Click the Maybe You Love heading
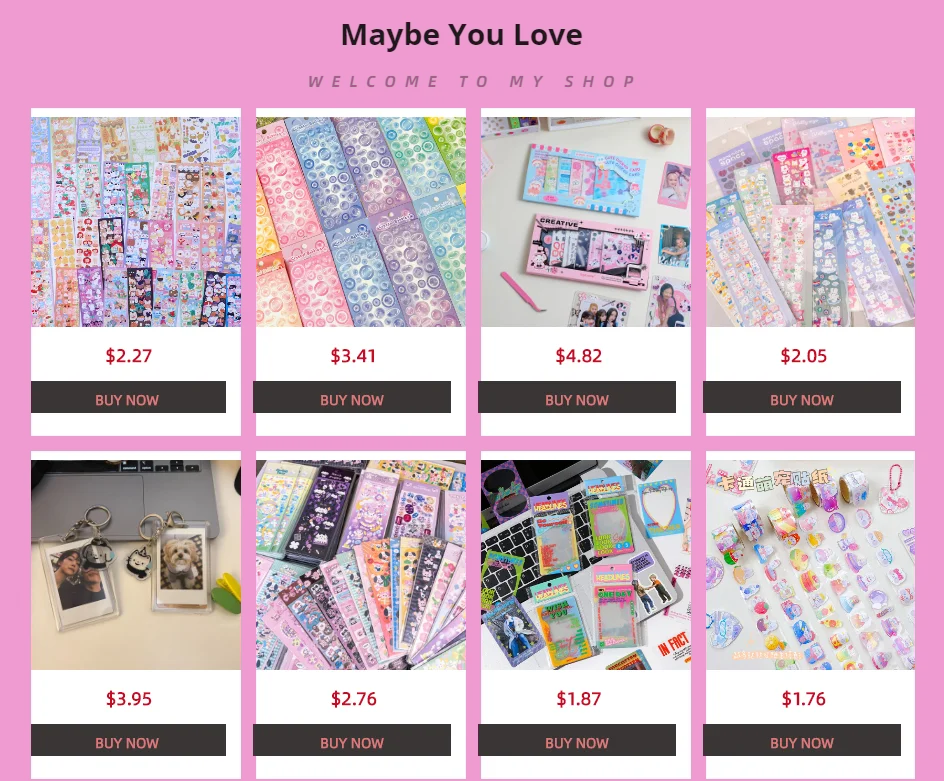The image size is (944, 781). click(x=462, y=35)
